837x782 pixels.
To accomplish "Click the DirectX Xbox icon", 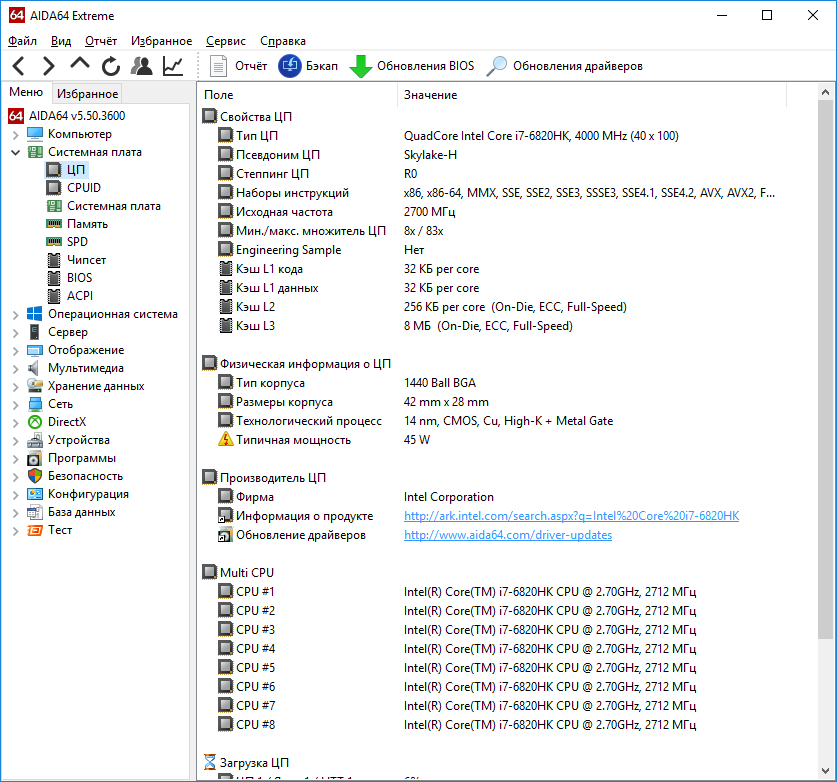I will point(35,422).
